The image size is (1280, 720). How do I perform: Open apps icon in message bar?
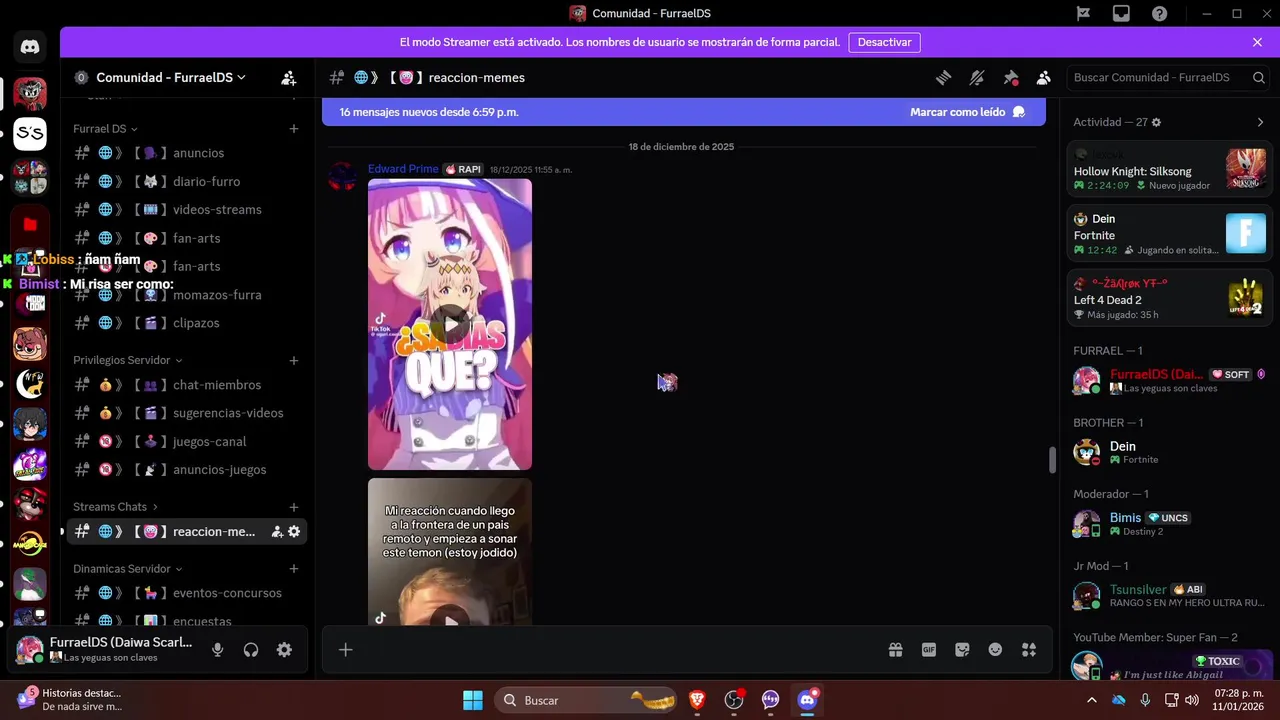point(1028,650)
